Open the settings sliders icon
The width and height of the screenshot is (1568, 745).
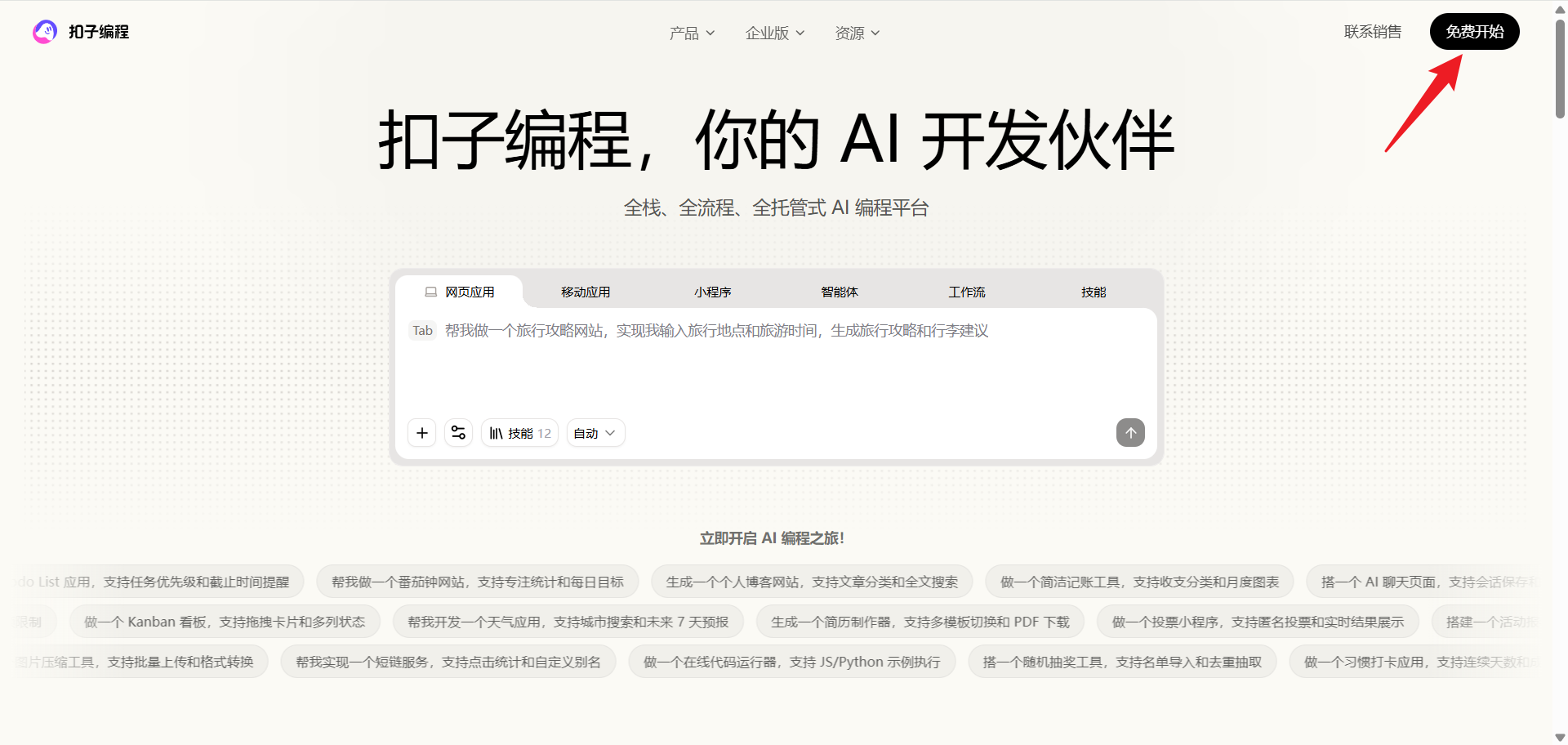[459, 433]
